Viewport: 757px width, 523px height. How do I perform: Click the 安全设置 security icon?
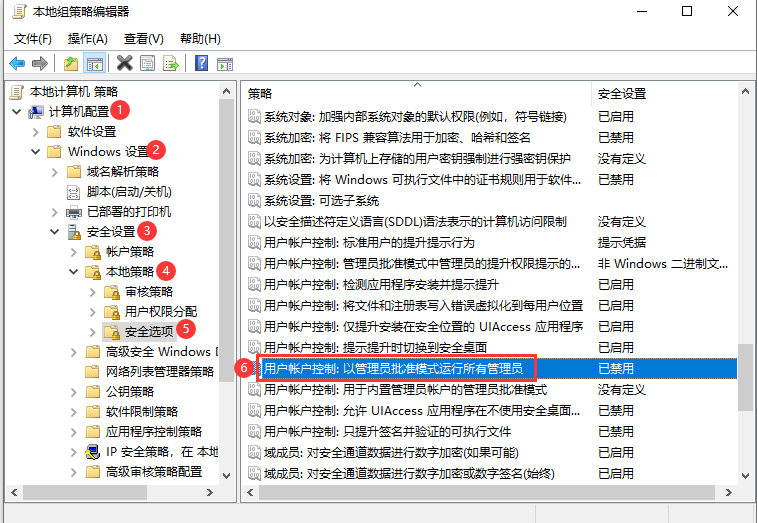[74, 232]
